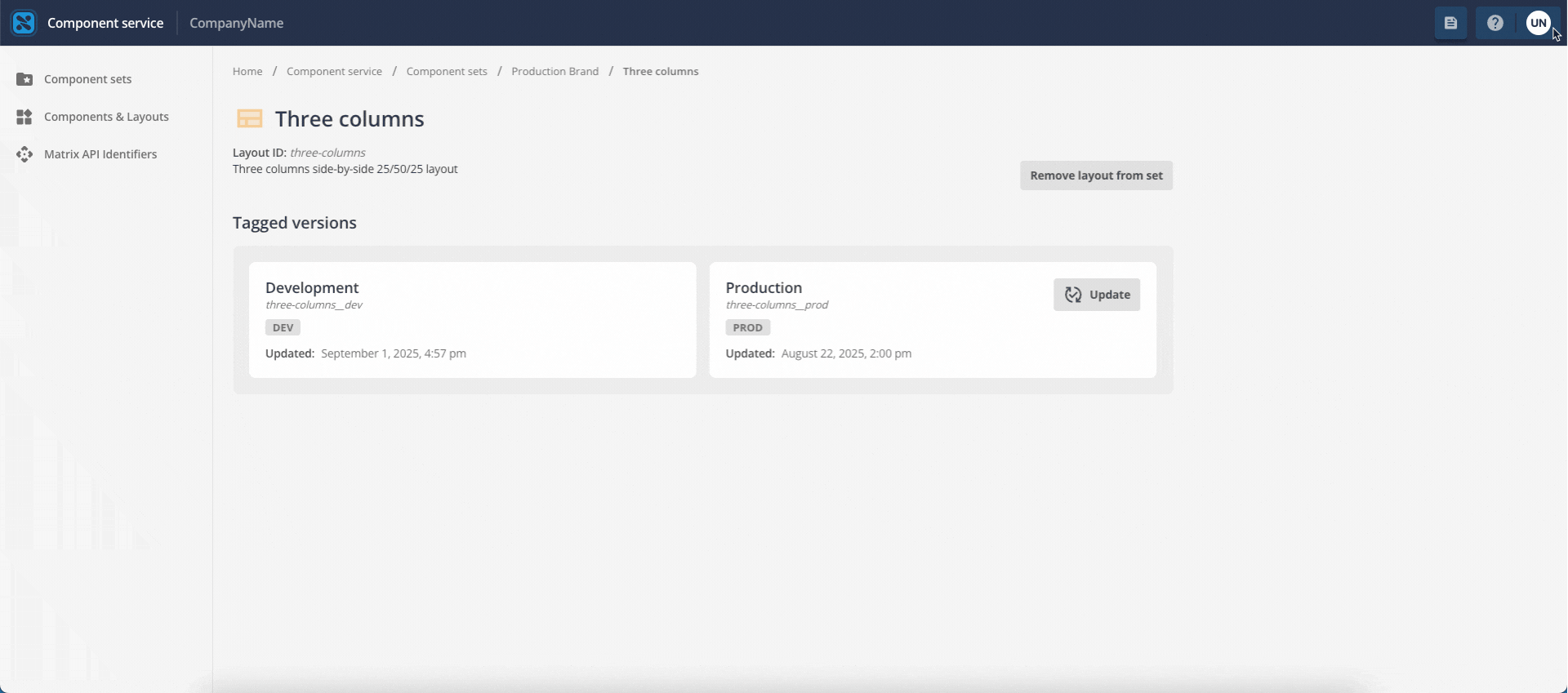Open the UN user avatar menu
The width and height of the screenshot is (1568, 693).
[1539, 23]
